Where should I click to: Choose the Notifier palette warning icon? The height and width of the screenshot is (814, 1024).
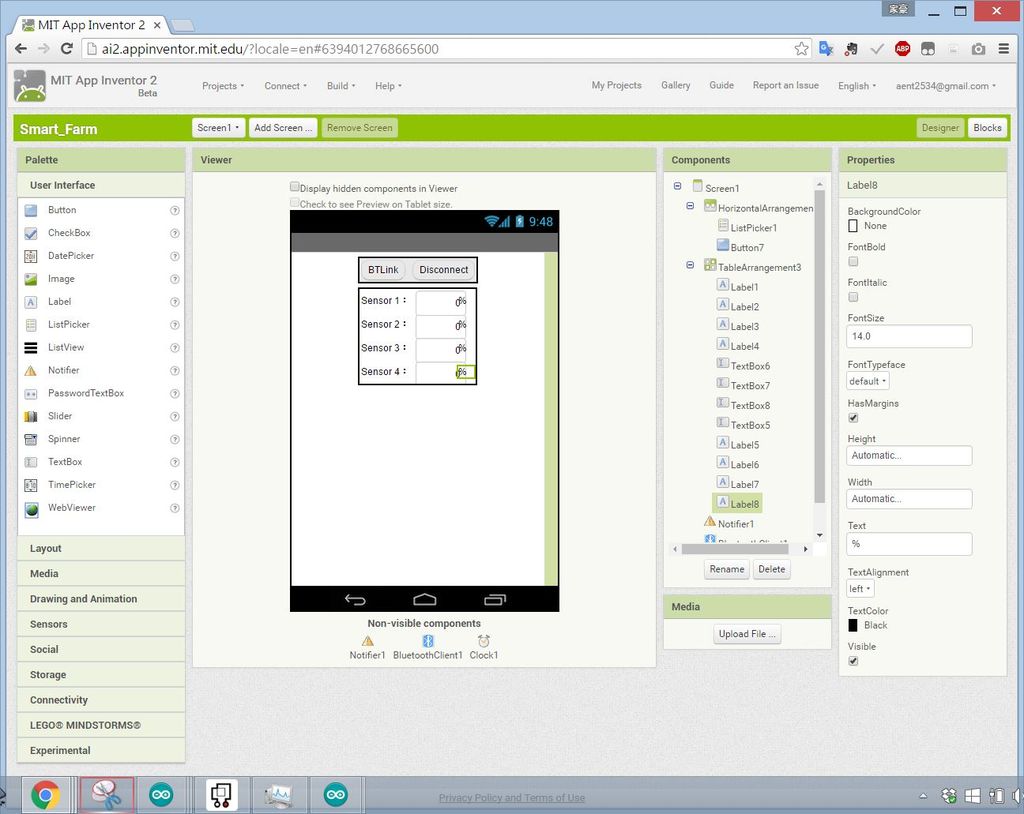click(x=31, y=370)
